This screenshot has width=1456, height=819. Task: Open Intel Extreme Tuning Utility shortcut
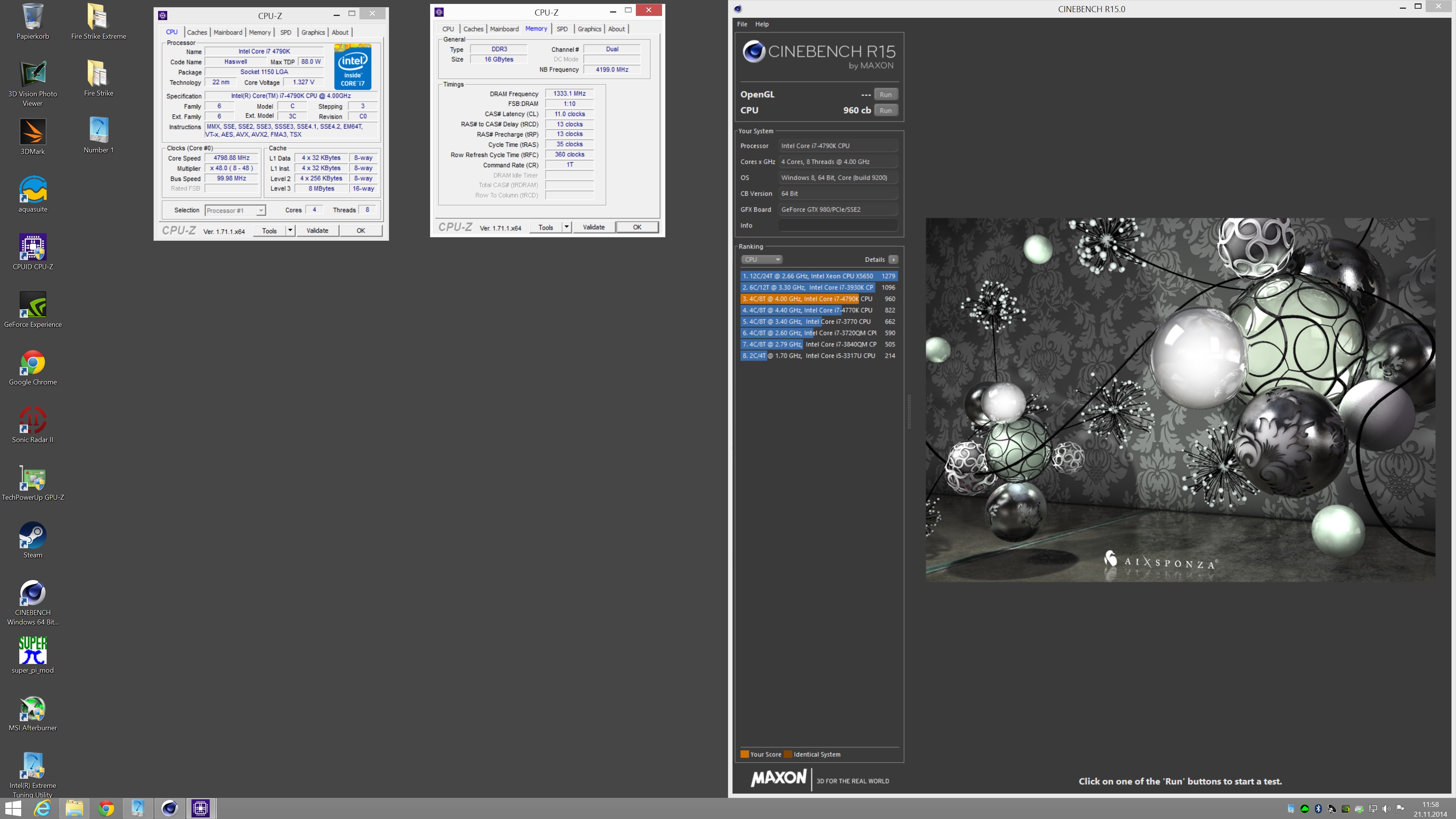click(x=33, y=775)
